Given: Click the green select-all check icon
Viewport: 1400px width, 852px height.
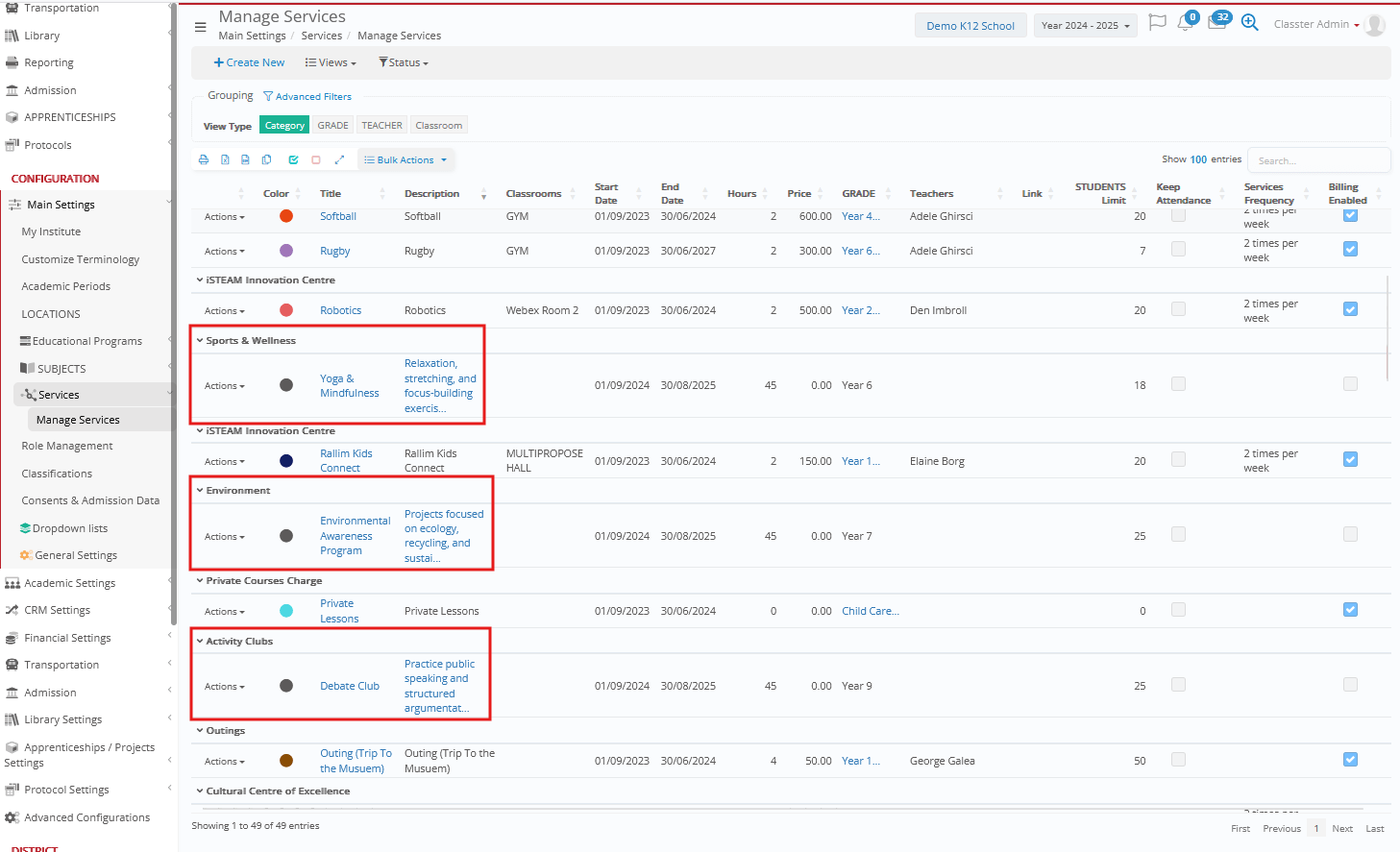Looking at the screenshot, I should point(293,160).
